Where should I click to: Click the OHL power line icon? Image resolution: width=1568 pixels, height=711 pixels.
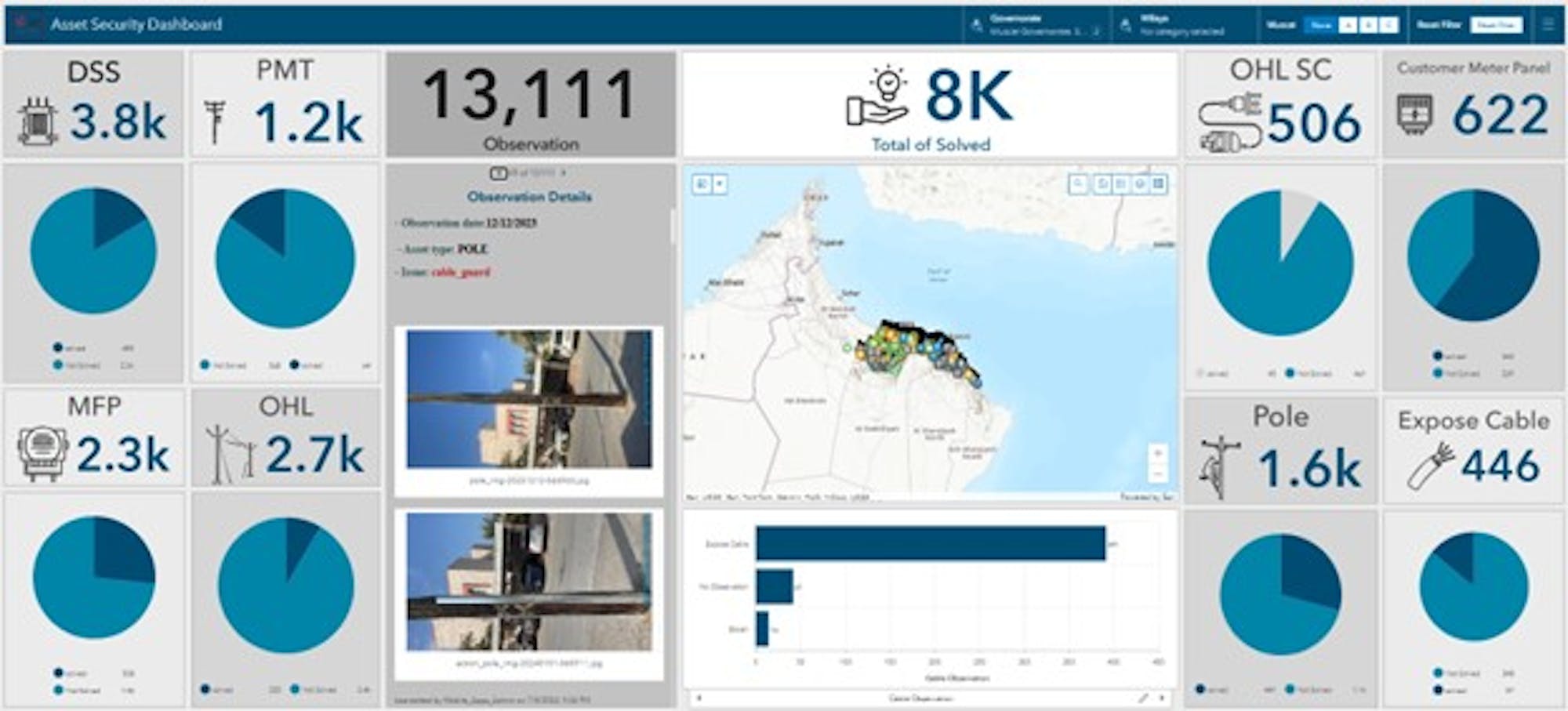click(x=231, y=453)
